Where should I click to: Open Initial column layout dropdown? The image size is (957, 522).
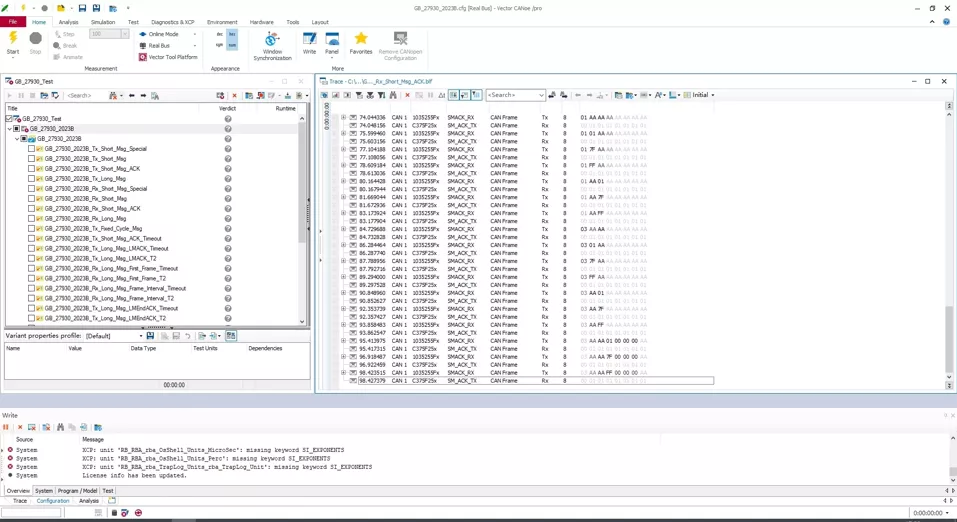[x=713, y=95]
